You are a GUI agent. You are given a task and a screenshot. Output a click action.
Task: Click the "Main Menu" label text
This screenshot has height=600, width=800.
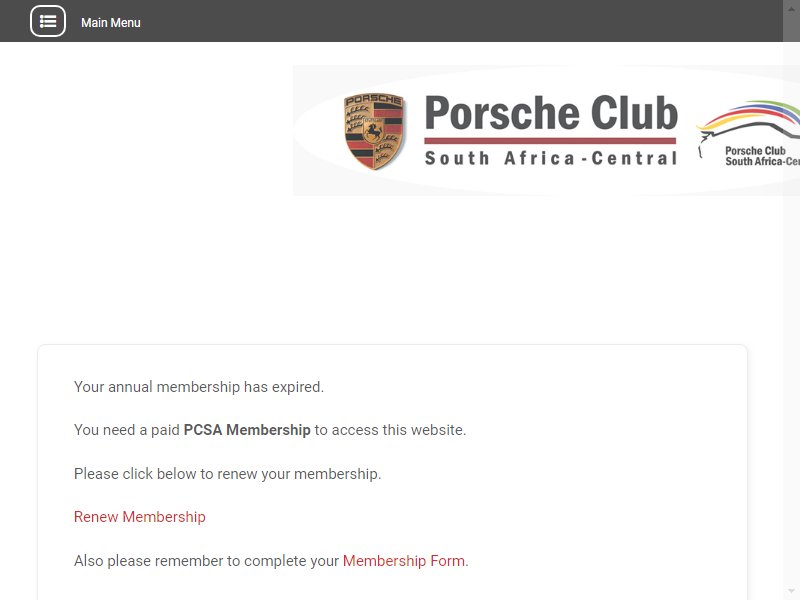click(x=111, y=23)
